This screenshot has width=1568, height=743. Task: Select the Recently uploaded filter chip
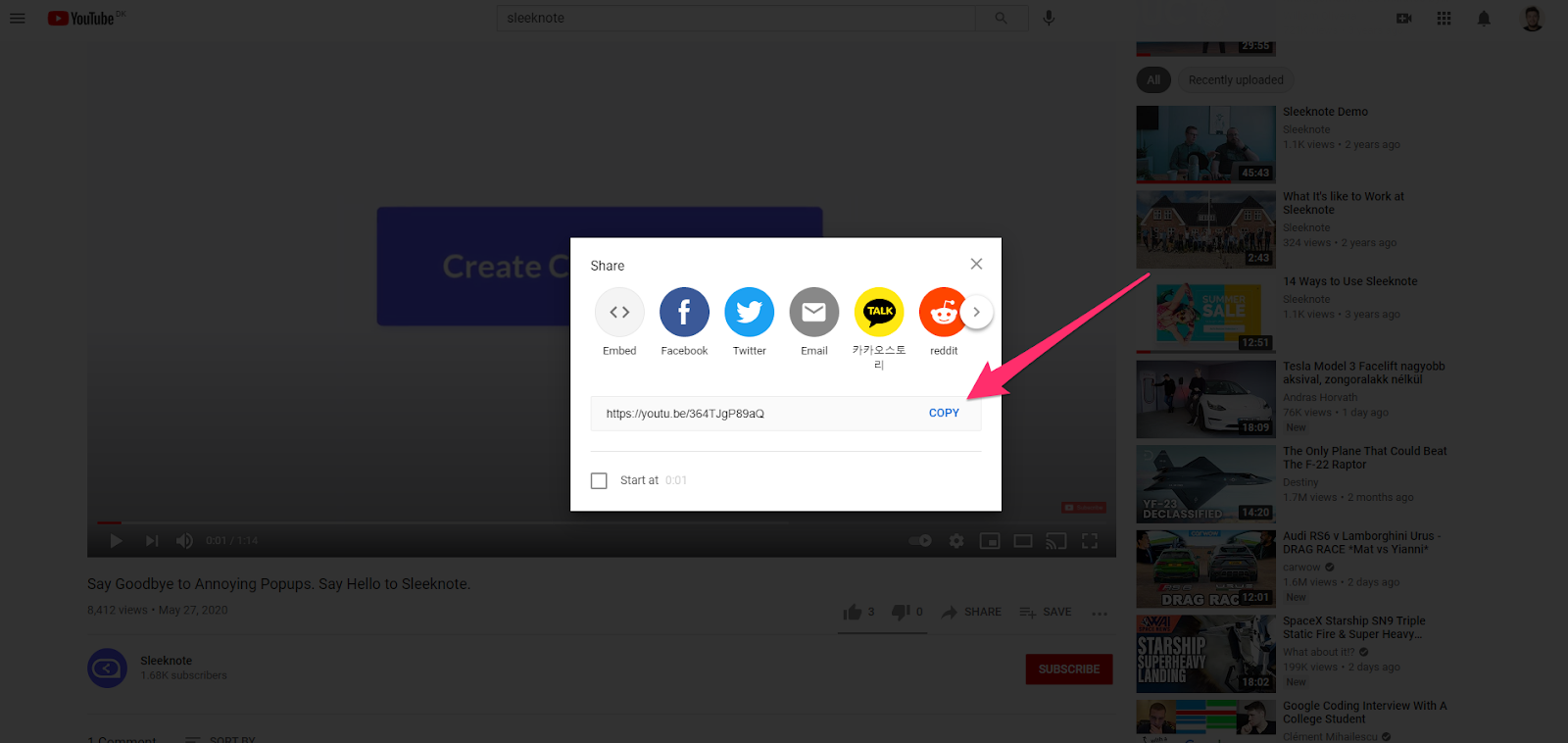click(x=1236, y=80)
